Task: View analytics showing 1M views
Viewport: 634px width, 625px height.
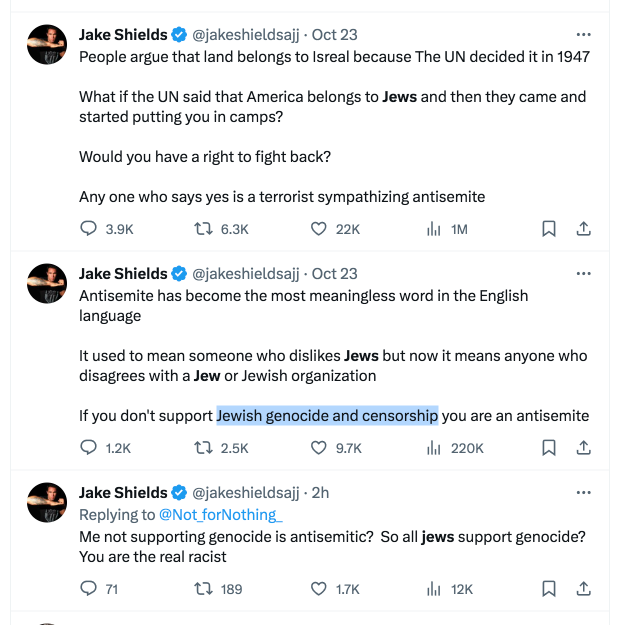Action: click(434, 229)
